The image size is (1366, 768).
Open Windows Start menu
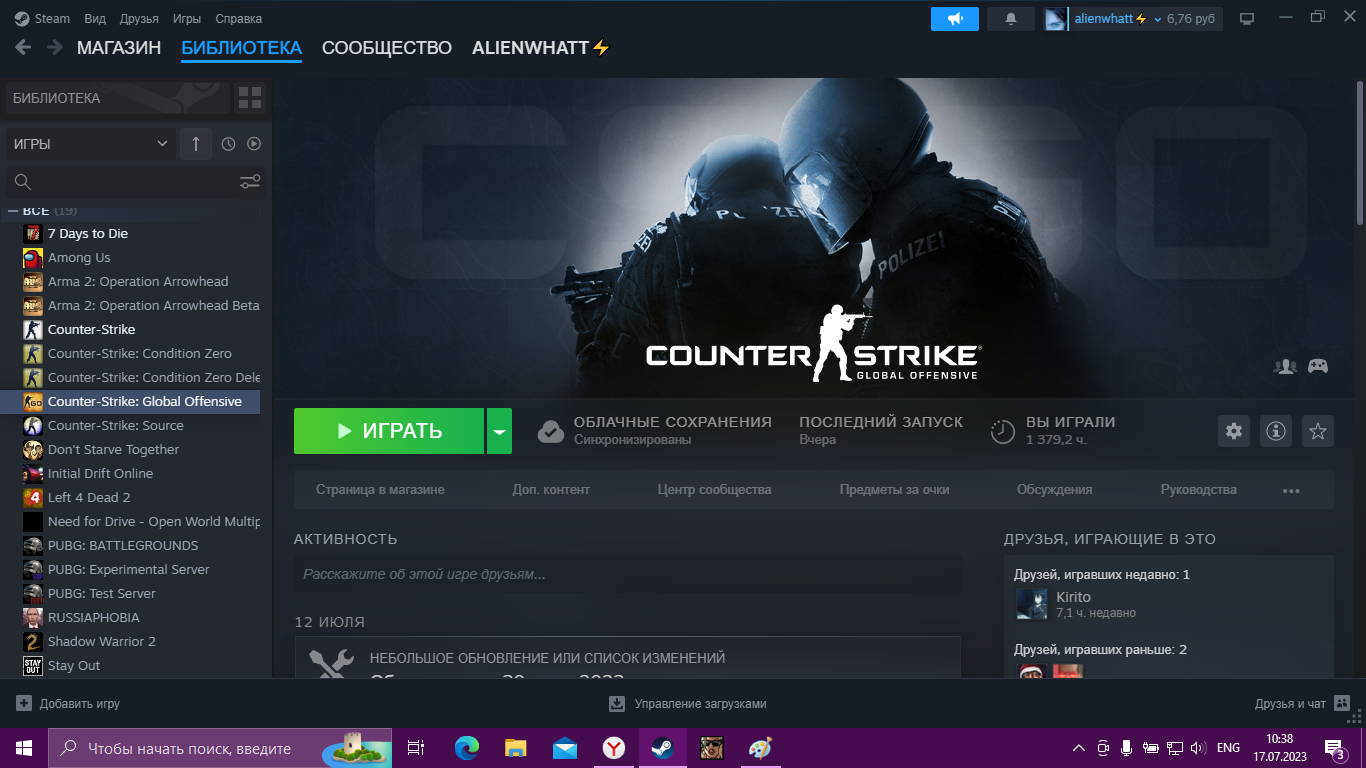coord(24,747)
